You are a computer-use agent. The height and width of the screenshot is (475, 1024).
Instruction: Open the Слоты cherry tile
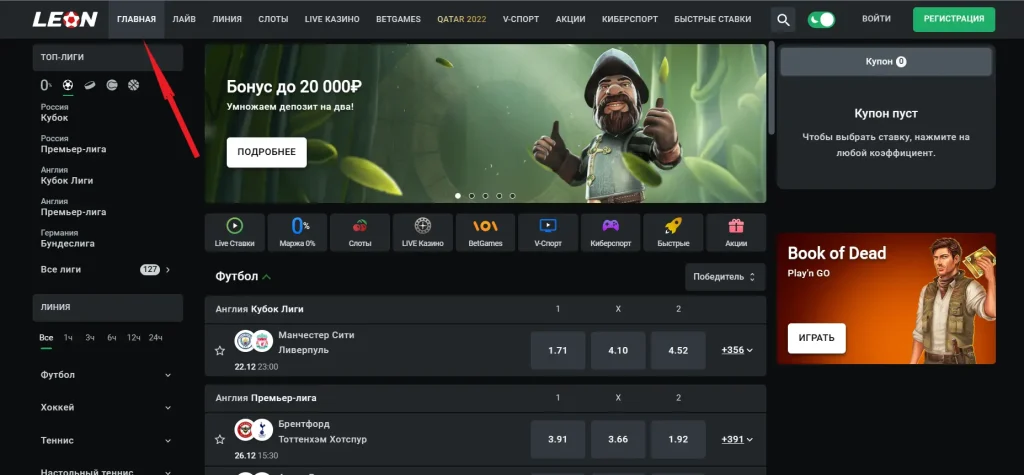pos(360,233)
